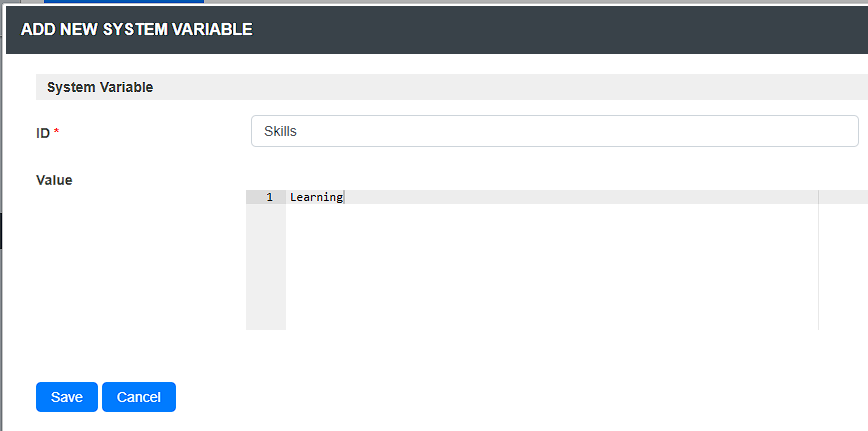Place the cursor at the end of "Learning"
Image resolution: width=868 pixels, height=431 pixels.
coord(343,198)
